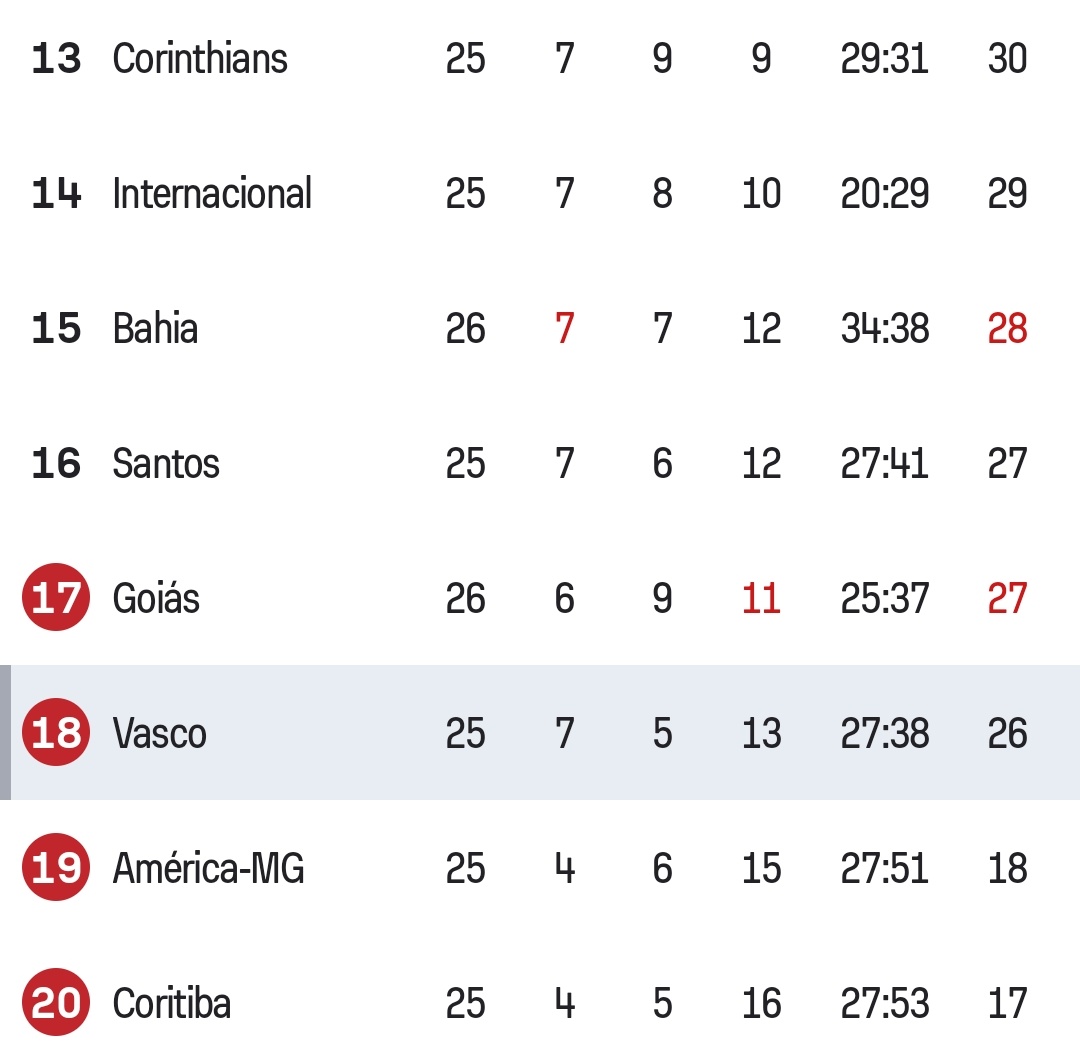
Task: Select the Bahia team name
Action: click(155, 328)
